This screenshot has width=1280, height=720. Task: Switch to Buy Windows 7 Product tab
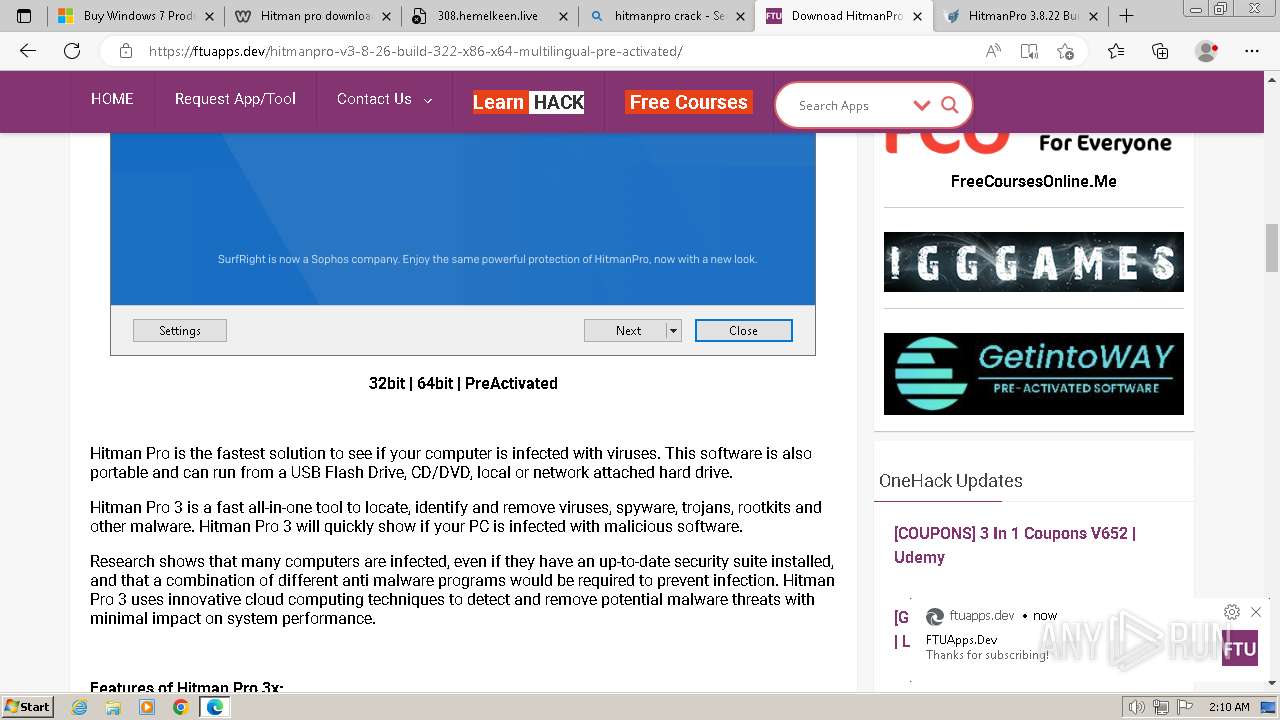[127, 16]
